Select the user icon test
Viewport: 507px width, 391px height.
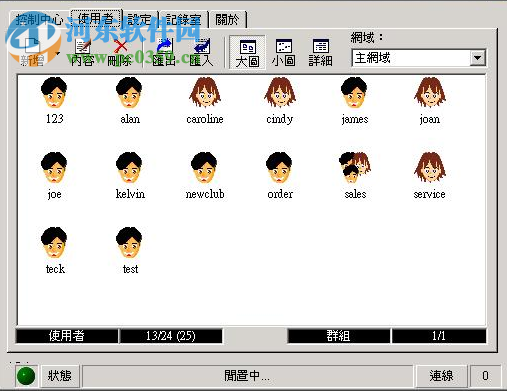[x=129, y=243]
